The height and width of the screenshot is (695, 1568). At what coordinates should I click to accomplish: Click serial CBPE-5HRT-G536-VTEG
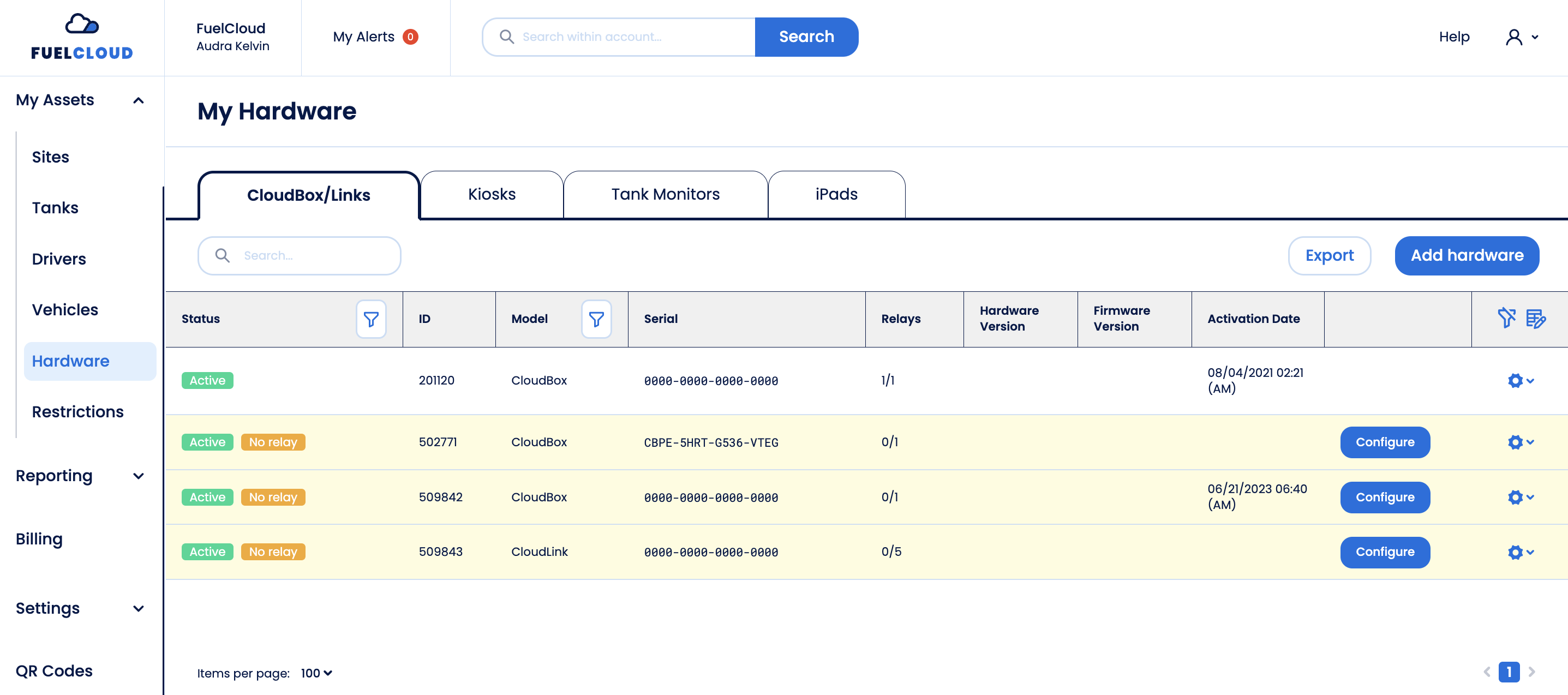click(711, 443)
